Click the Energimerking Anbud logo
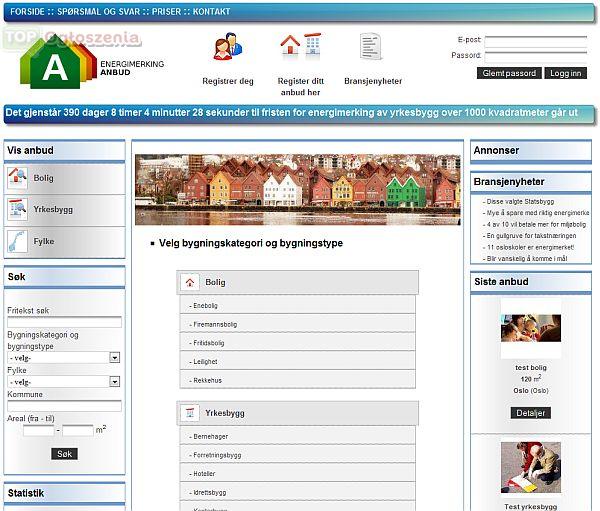 click(x=92, y=62)
